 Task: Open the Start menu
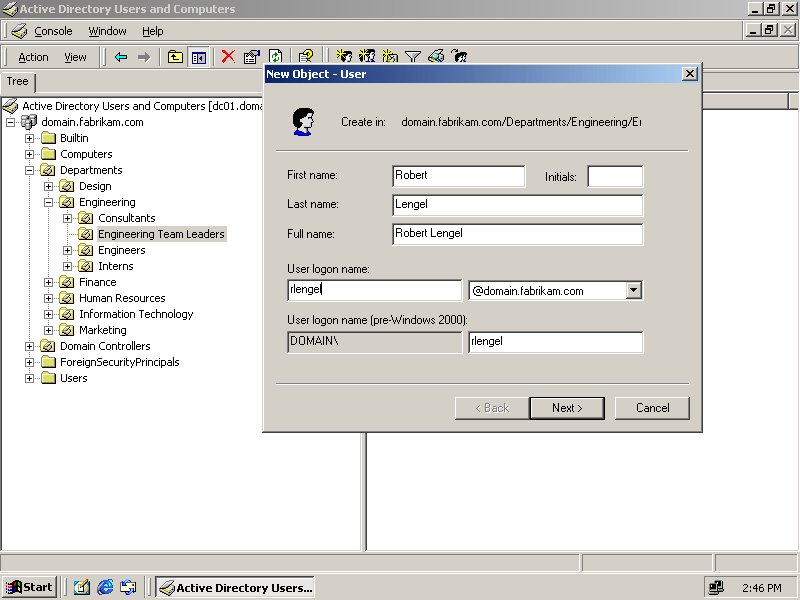click(x=29, y=587)
